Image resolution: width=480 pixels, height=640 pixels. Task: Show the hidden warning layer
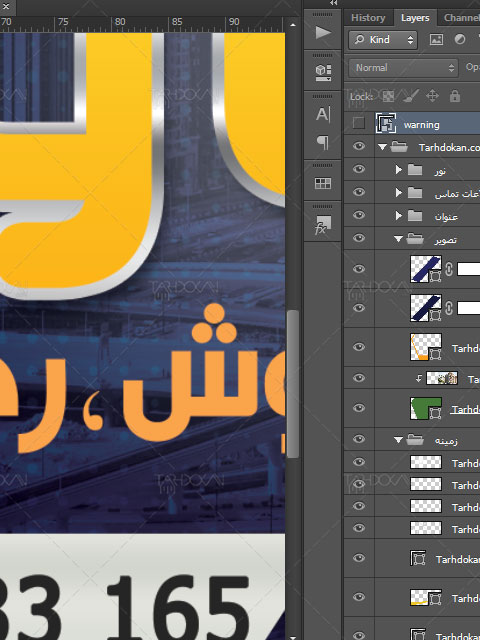pyautogui.click(x=358, y=123)
